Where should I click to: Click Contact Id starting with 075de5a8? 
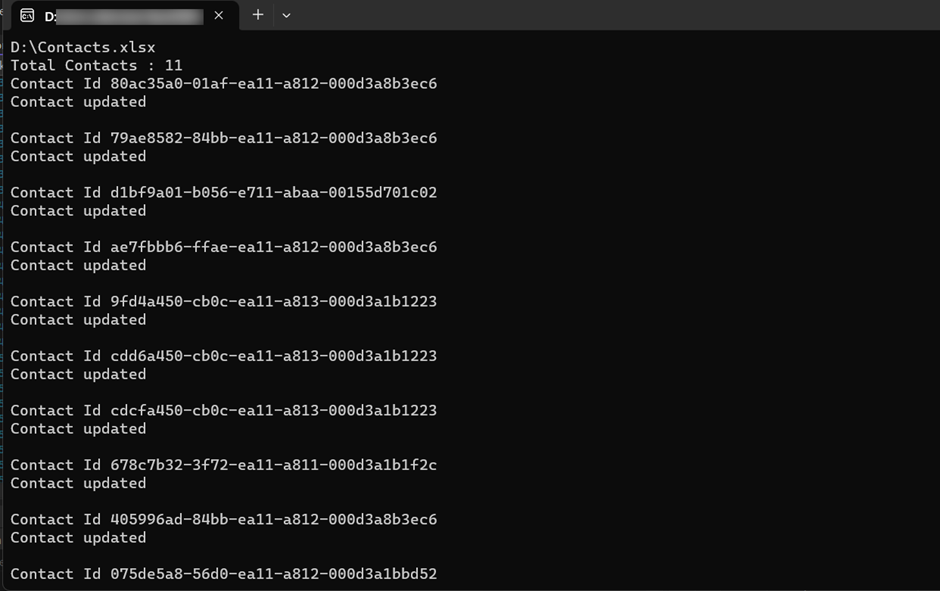(x=223, y=574)
